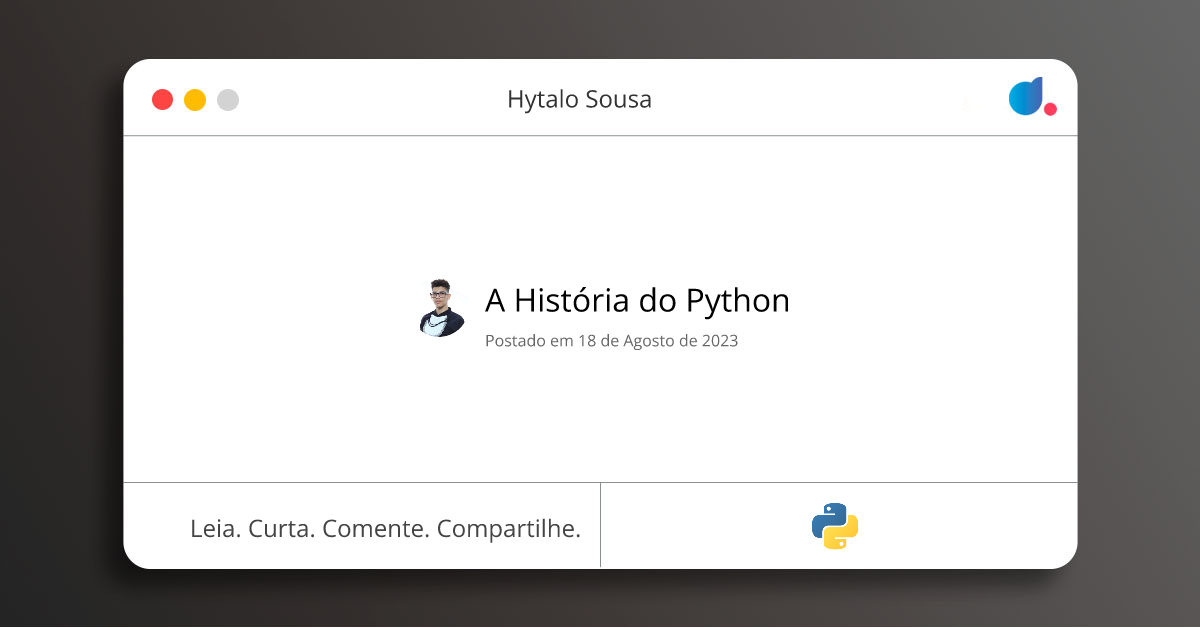Select the window title bar area

coord(600,99)
